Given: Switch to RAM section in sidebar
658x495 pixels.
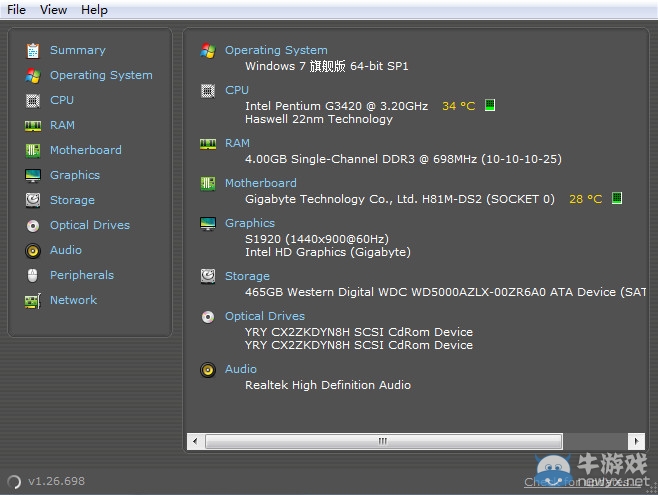Looking at the screenshot, I should (x=62, y=125).
